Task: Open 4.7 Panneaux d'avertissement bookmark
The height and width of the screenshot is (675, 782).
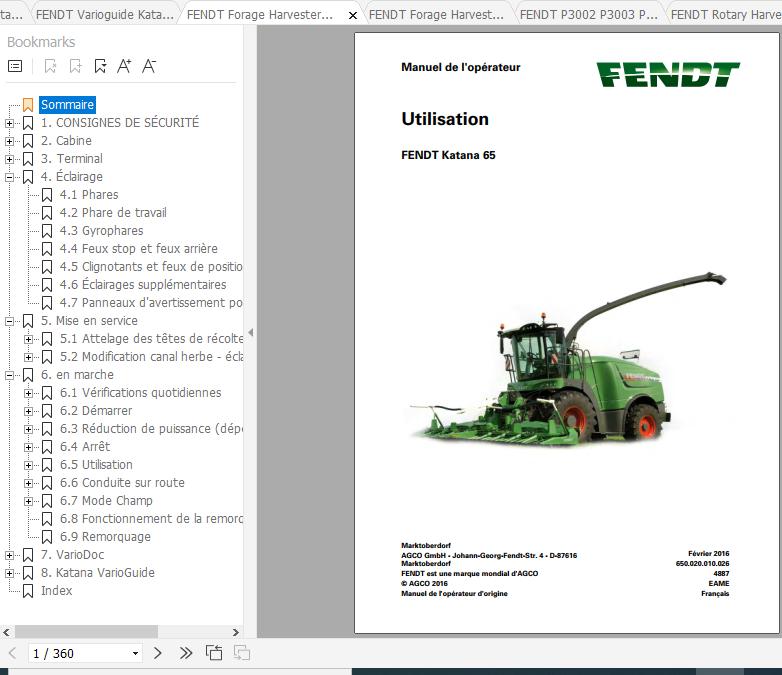Action: click(x=151, y=302)
